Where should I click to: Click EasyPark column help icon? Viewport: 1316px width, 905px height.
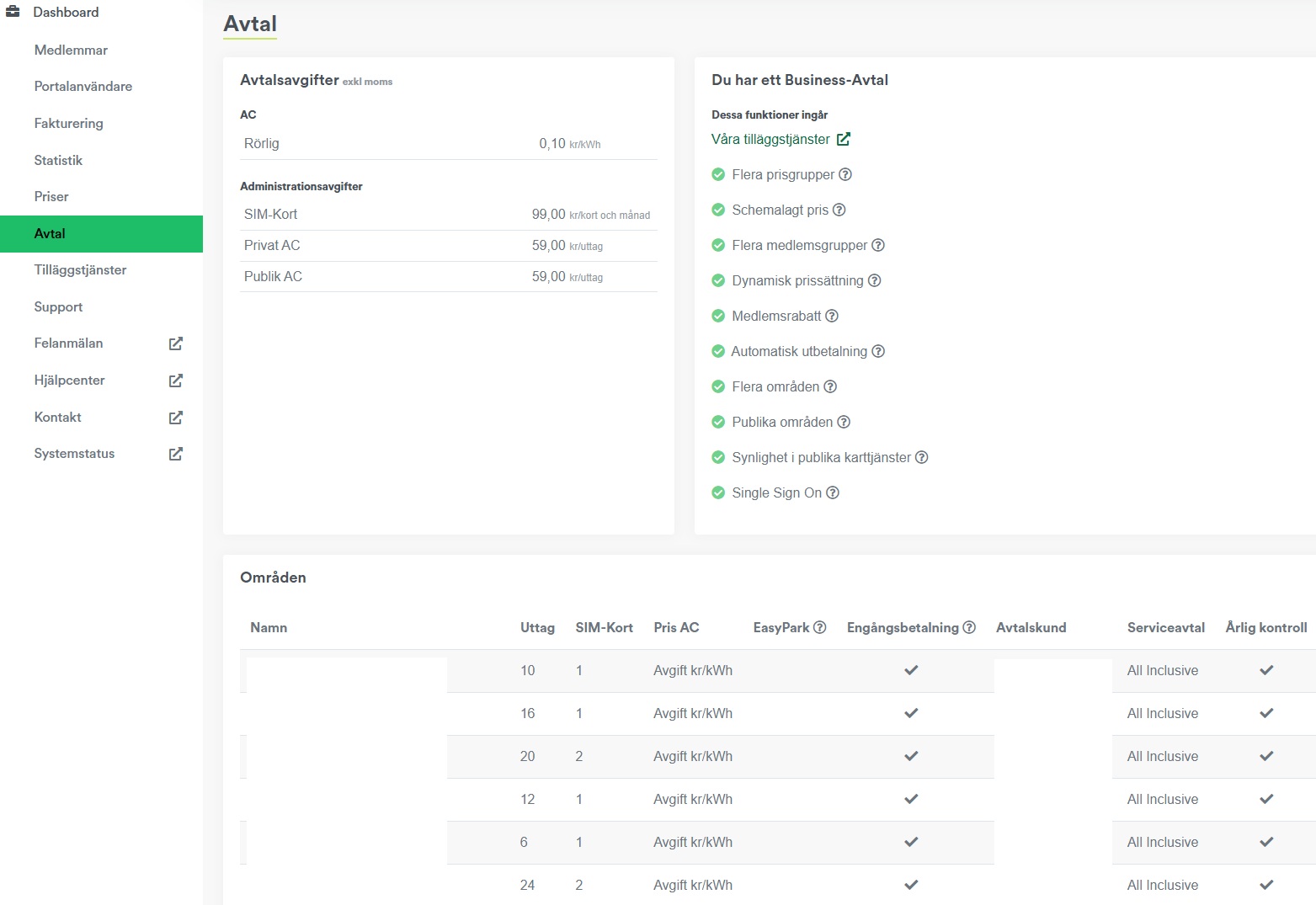pos(820,627)
